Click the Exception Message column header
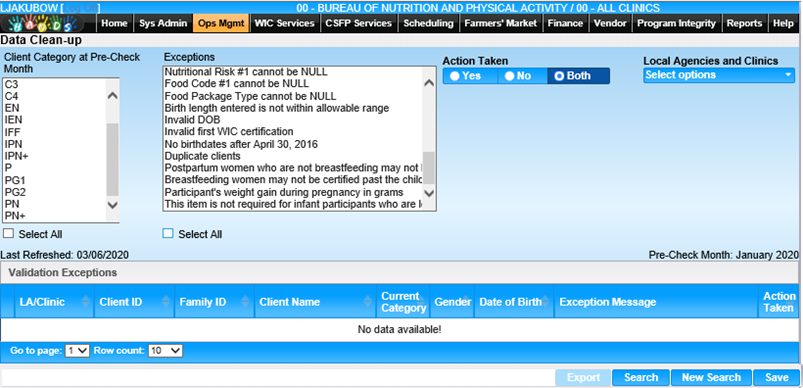This screenshot has width=803, height=388. 656,302
